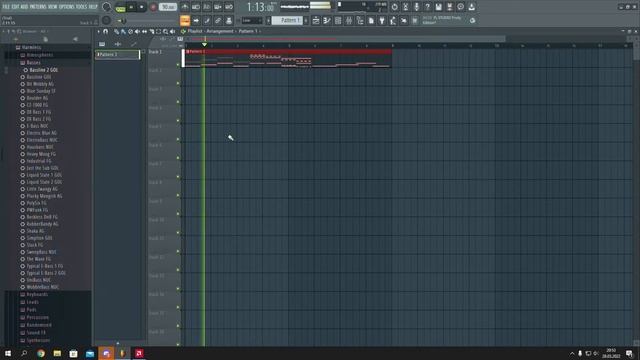Open the ADD menu
This screenshot has height=360, width=640.
click(x=24, y=7)
